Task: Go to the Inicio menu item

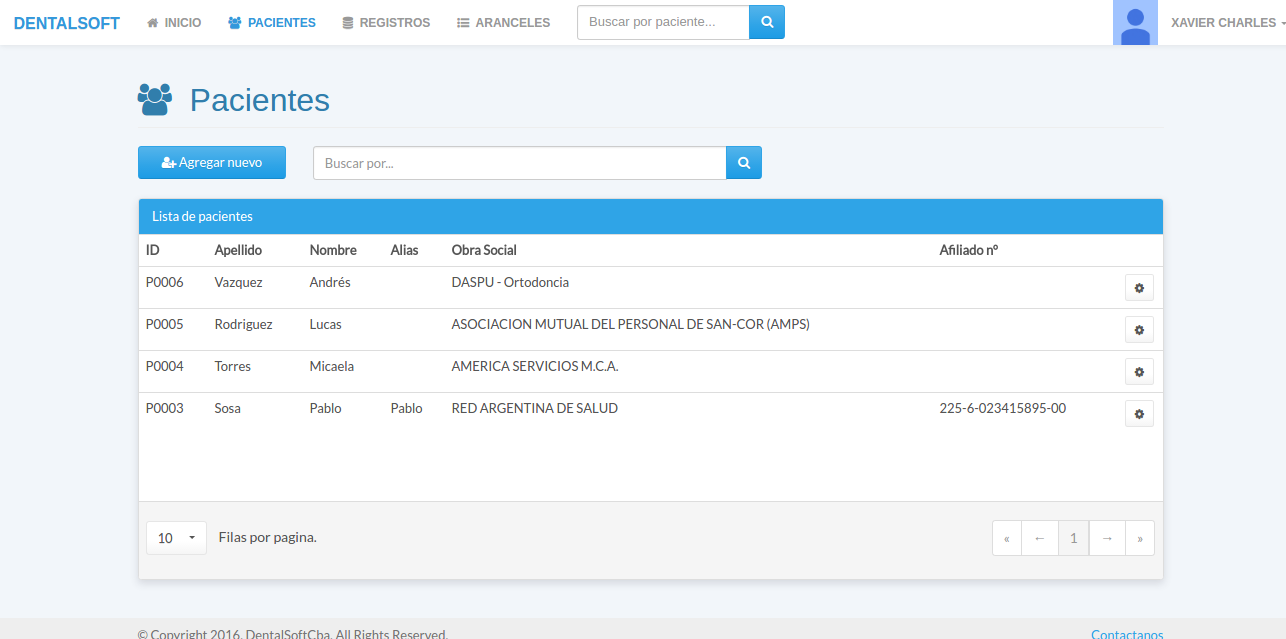Action: pyautogui.click(x=174, y=23)
